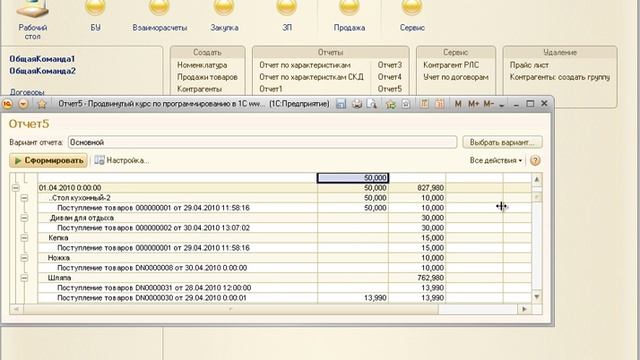Collapse the Диван для отдыха group
Viewport: 640px width, 360px height.
pos(24,218)
